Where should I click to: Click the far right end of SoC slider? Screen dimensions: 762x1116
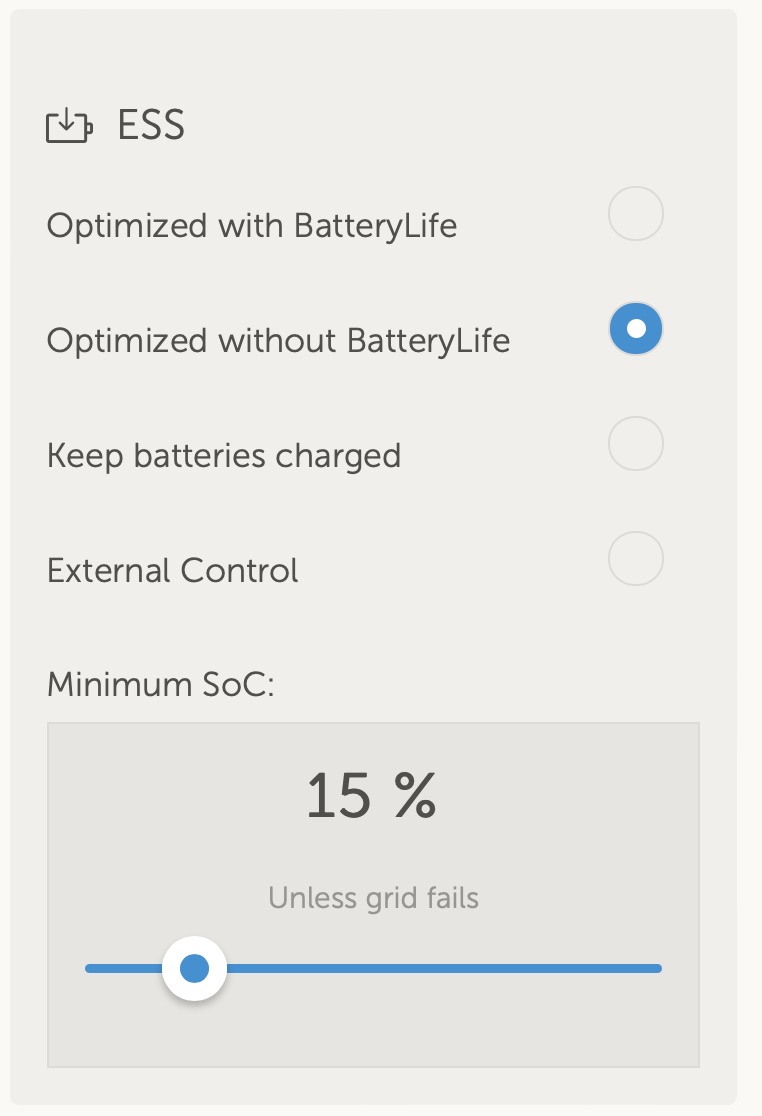[x=658, y=968]
